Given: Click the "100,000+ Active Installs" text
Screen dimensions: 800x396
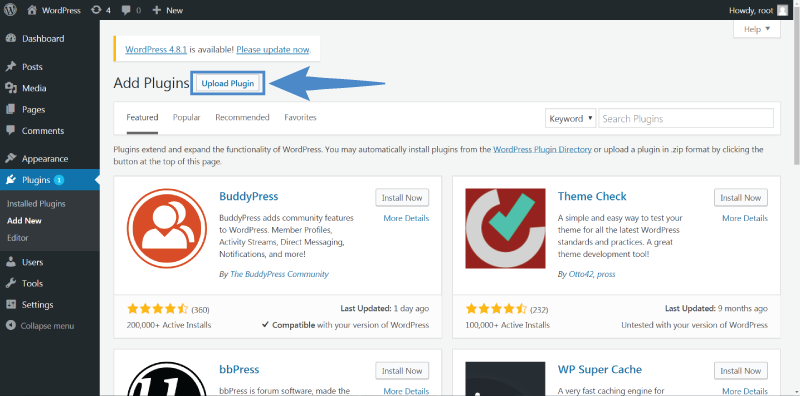Looking at the screenshot, I should 508,325.
